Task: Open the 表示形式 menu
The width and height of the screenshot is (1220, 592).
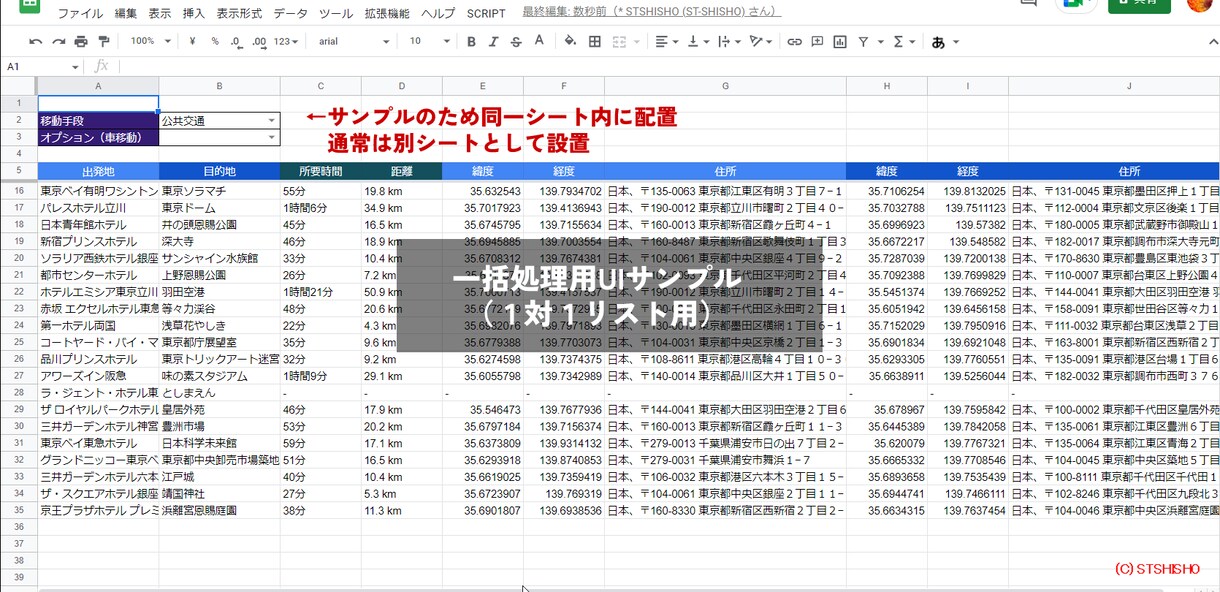Action: (239, 14)
